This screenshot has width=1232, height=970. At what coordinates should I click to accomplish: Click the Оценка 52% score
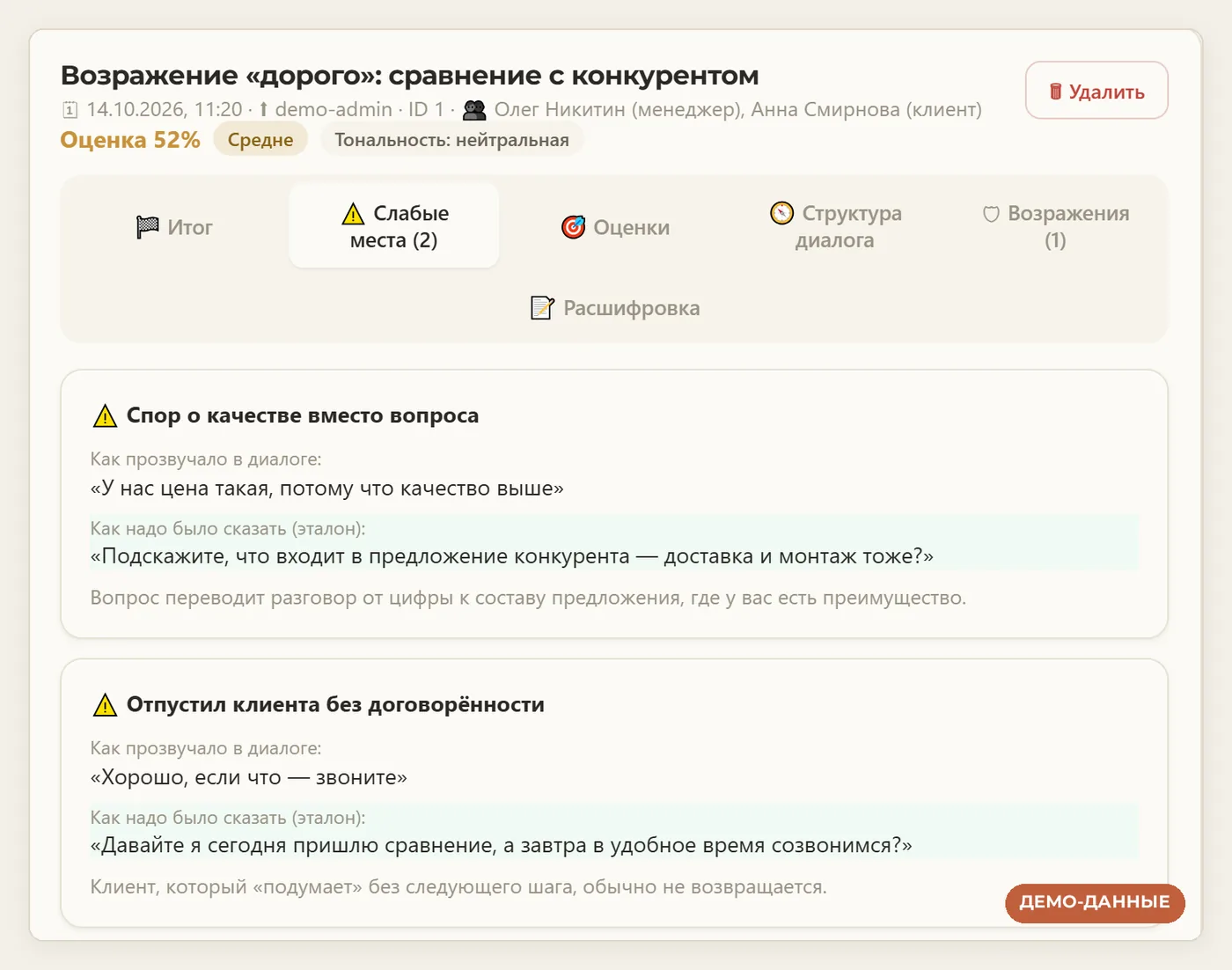[130, 140]
